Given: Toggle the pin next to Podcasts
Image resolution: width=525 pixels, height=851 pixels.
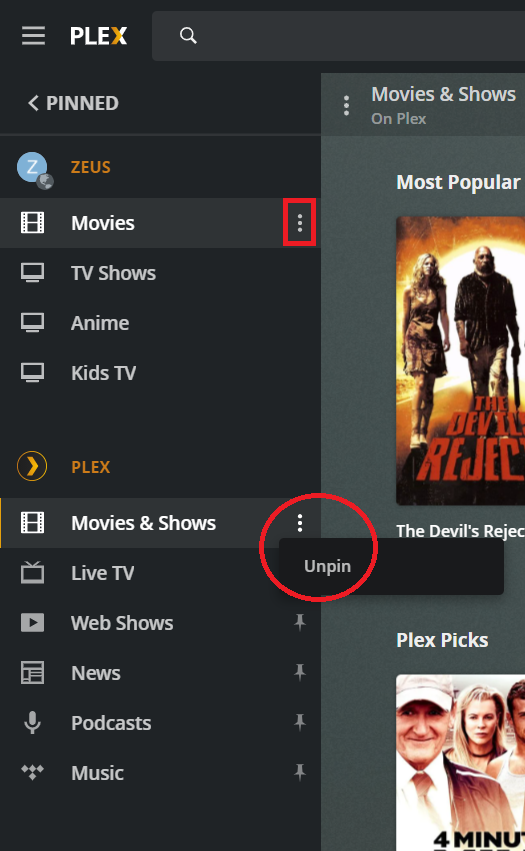Looking at the screenshot, I should click(x=300, y=722).
